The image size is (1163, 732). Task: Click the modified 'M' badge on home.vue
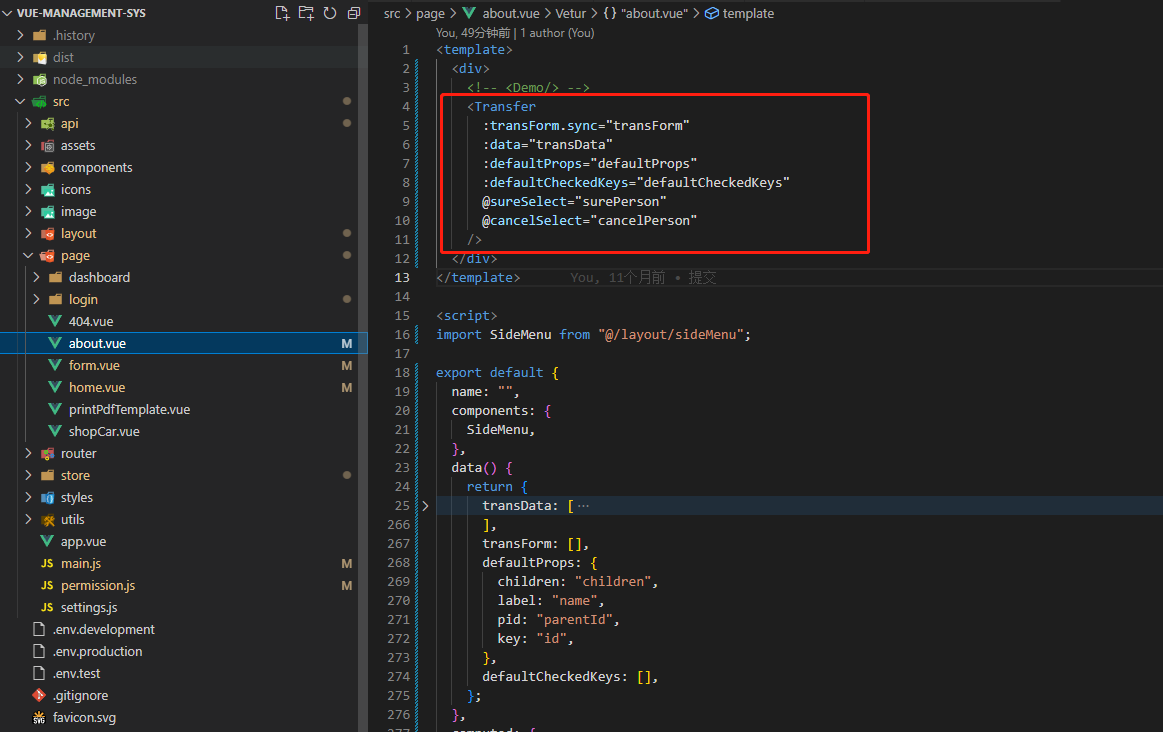[x=346, y=387]
